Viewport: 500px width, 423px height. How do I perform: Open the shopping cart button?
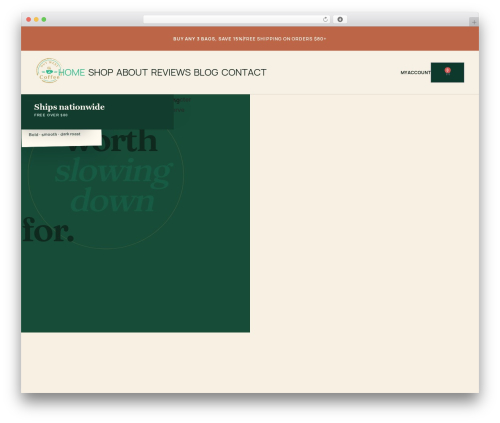tap(447, 72)
